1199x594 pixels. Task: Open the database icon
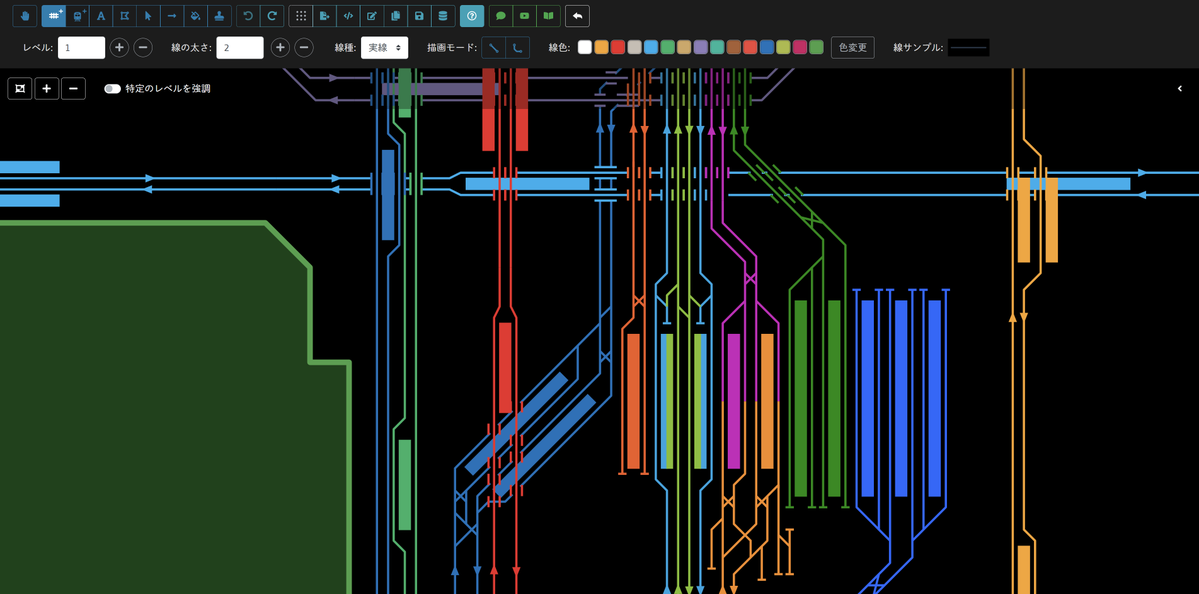[x=443, y=16]
